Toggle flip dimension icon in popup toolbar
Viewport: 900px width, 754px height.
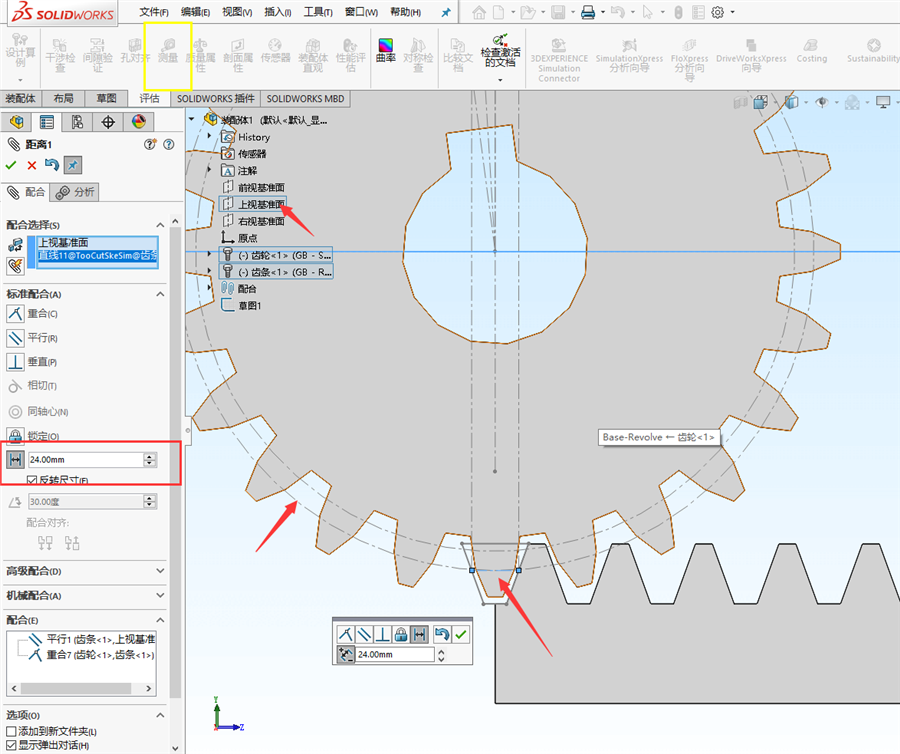[x=346, y=654]
